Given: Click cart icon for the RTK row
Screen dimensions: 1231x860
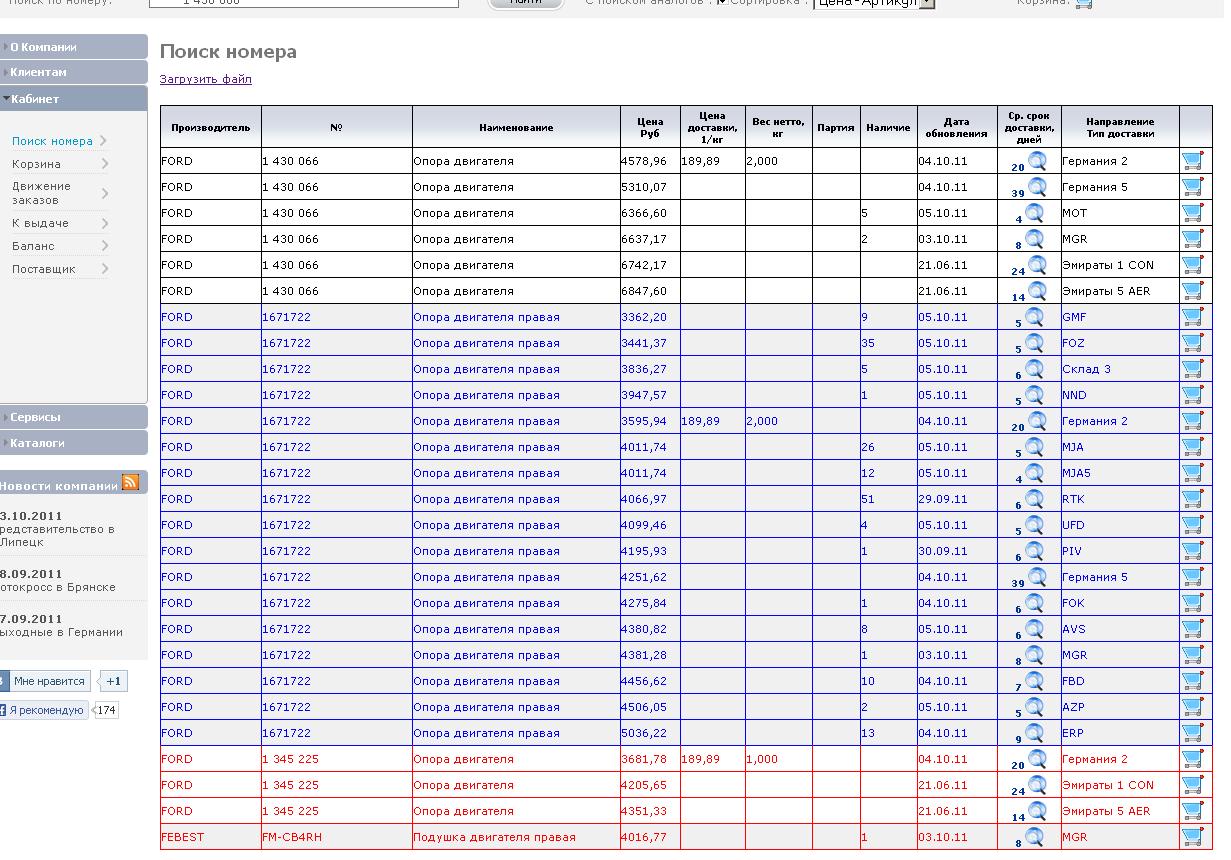Looking at the screenshot, I should click(x=1192, y=498).
